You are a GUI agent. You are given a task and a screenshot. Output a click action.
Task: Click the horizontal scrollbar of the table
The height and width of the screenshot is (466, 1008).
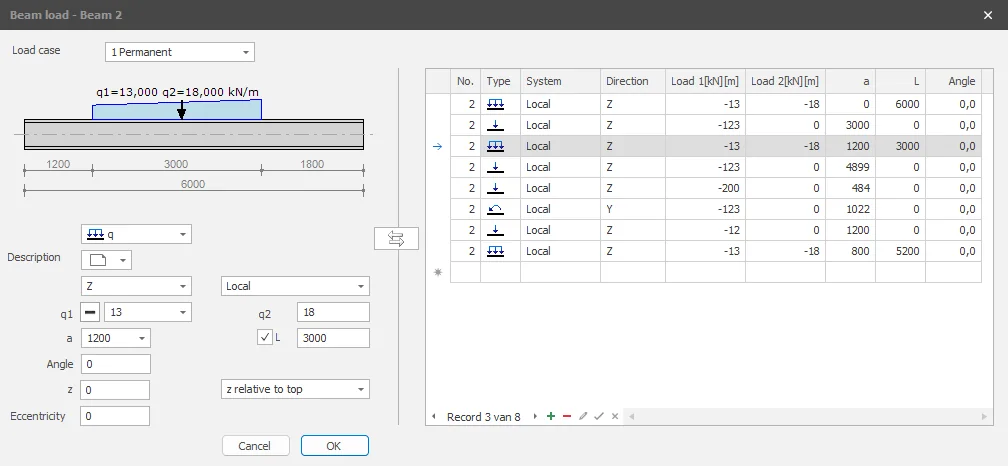(x=807, y=417)
